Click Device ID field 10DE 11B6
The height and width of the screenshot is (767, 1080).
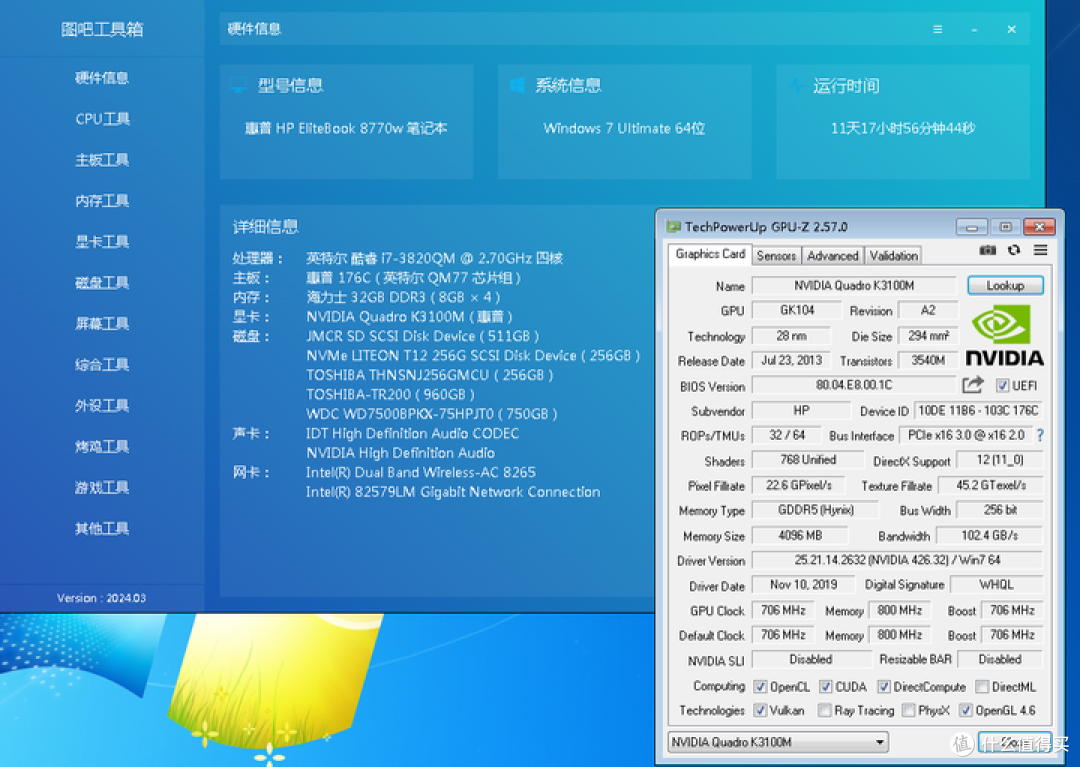tap(978, 410)
